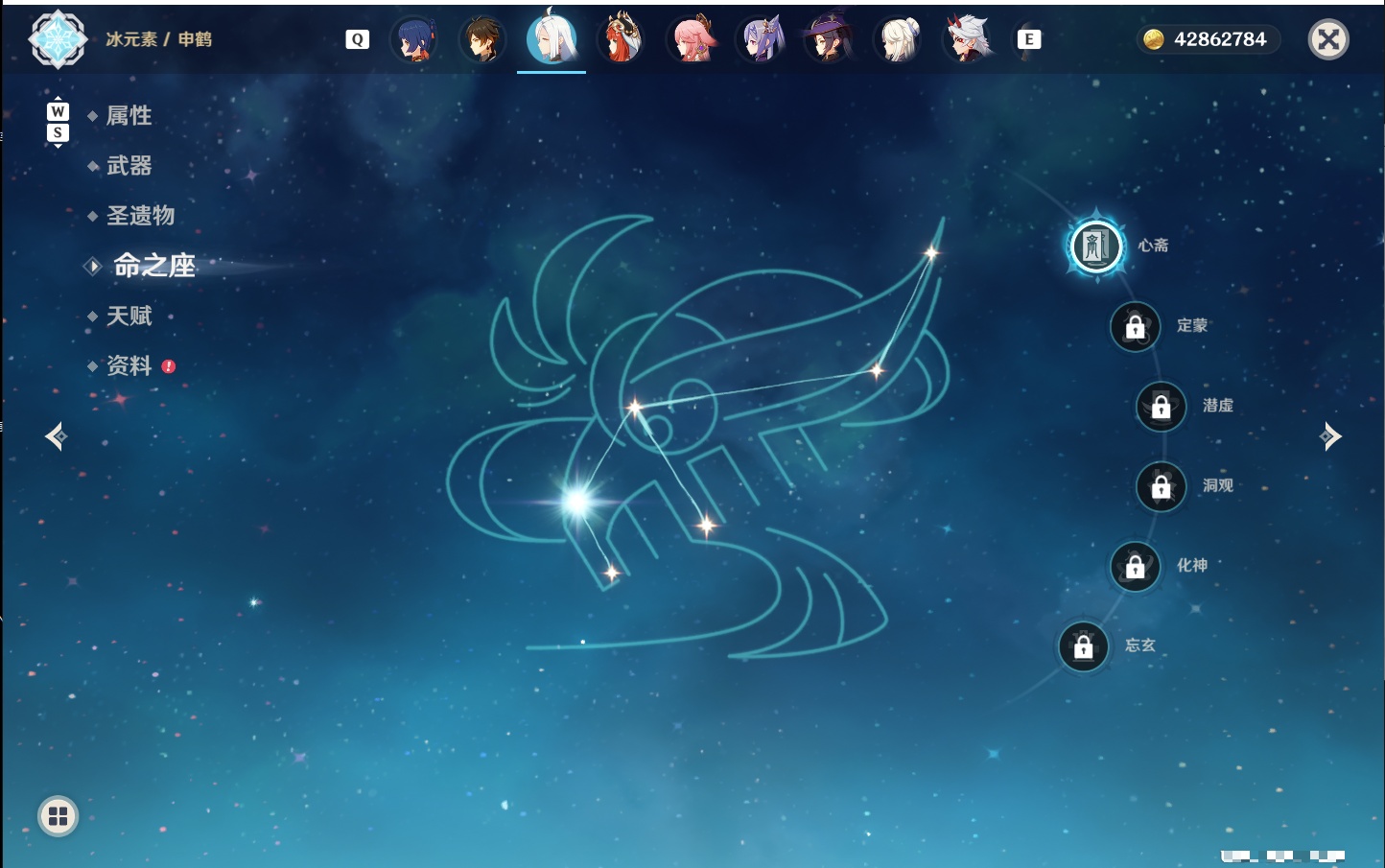The image size is (1385, 868).
Task: Open the locked 忘玄 constellation node
Action: (1083, 647)
